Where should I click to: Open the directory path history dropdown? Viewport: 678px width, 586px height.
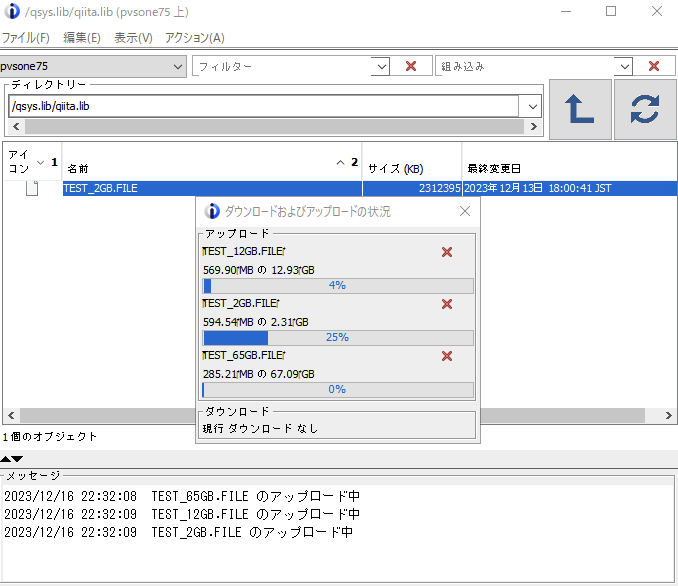pos(532,106)
